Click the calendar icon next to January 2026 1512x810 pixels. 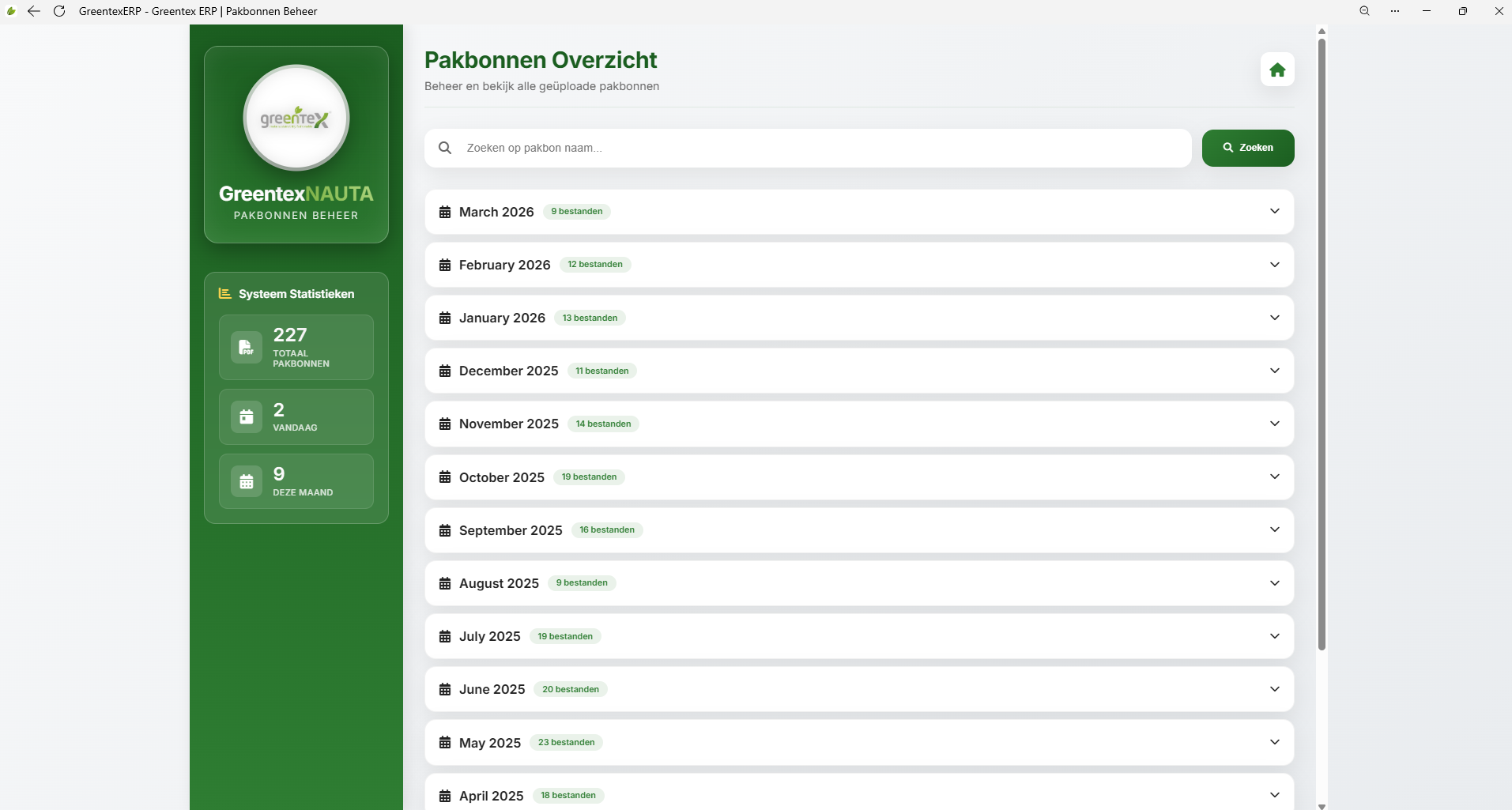[x=445, y=318]
